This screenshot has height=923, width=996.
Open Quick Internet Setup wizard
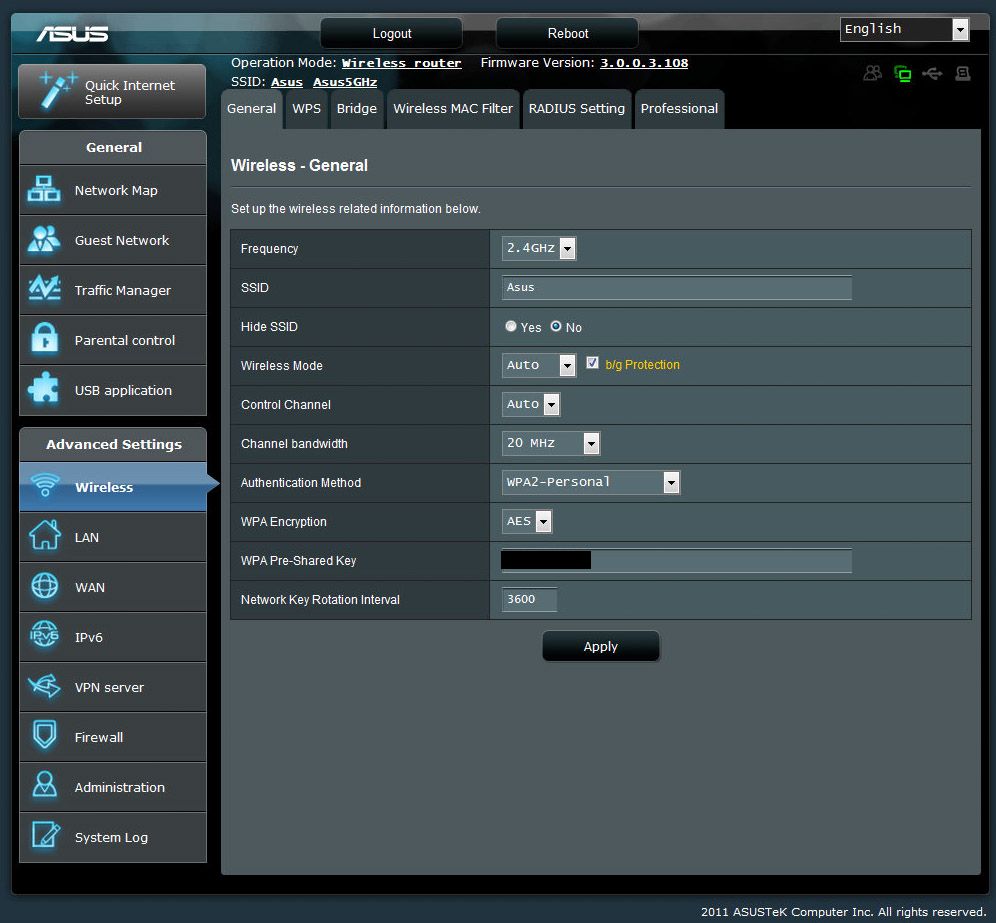click(112, 92)
